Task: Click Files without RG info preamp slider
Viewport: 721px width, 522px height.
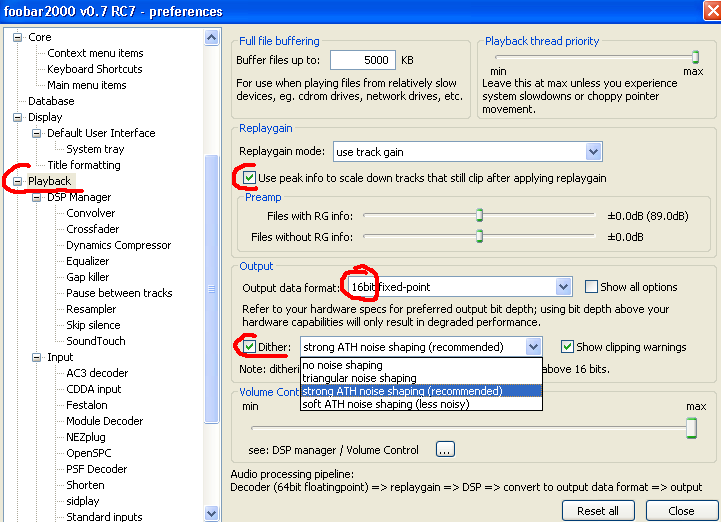Action: pyautogui.click(x=479, y=236)
